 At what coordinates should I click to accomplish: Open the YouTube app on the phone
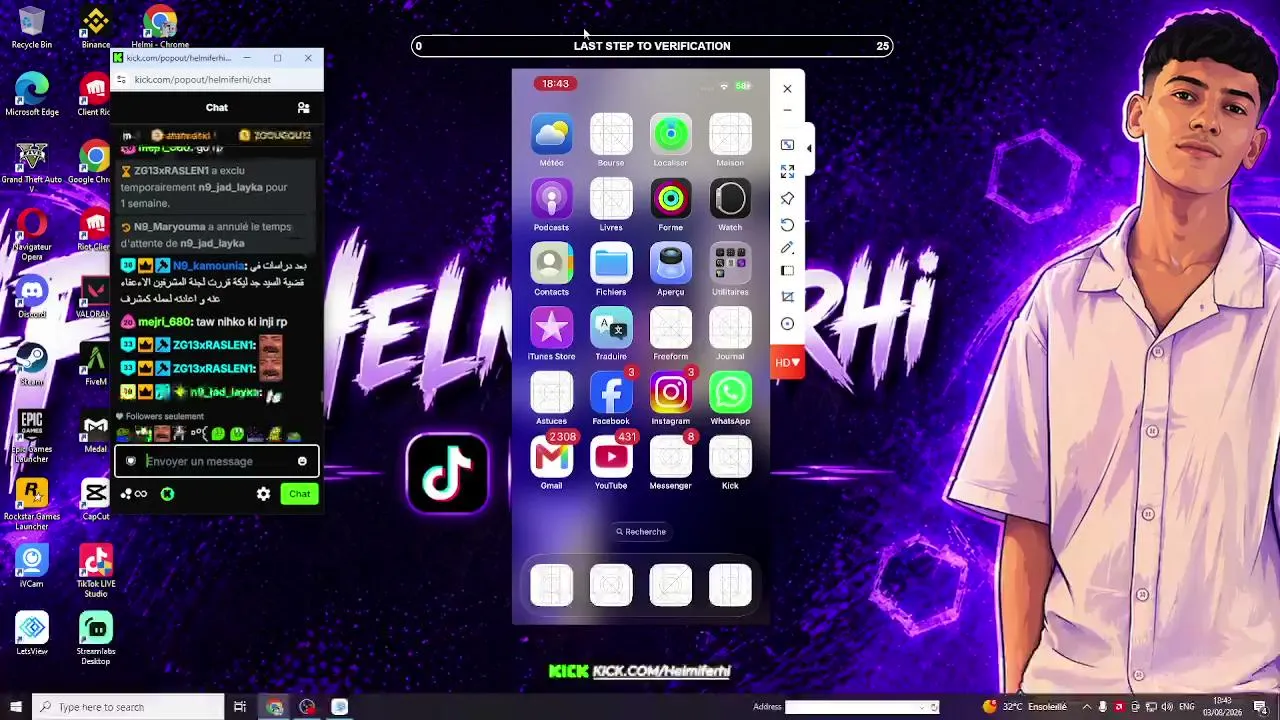point(611,457)
